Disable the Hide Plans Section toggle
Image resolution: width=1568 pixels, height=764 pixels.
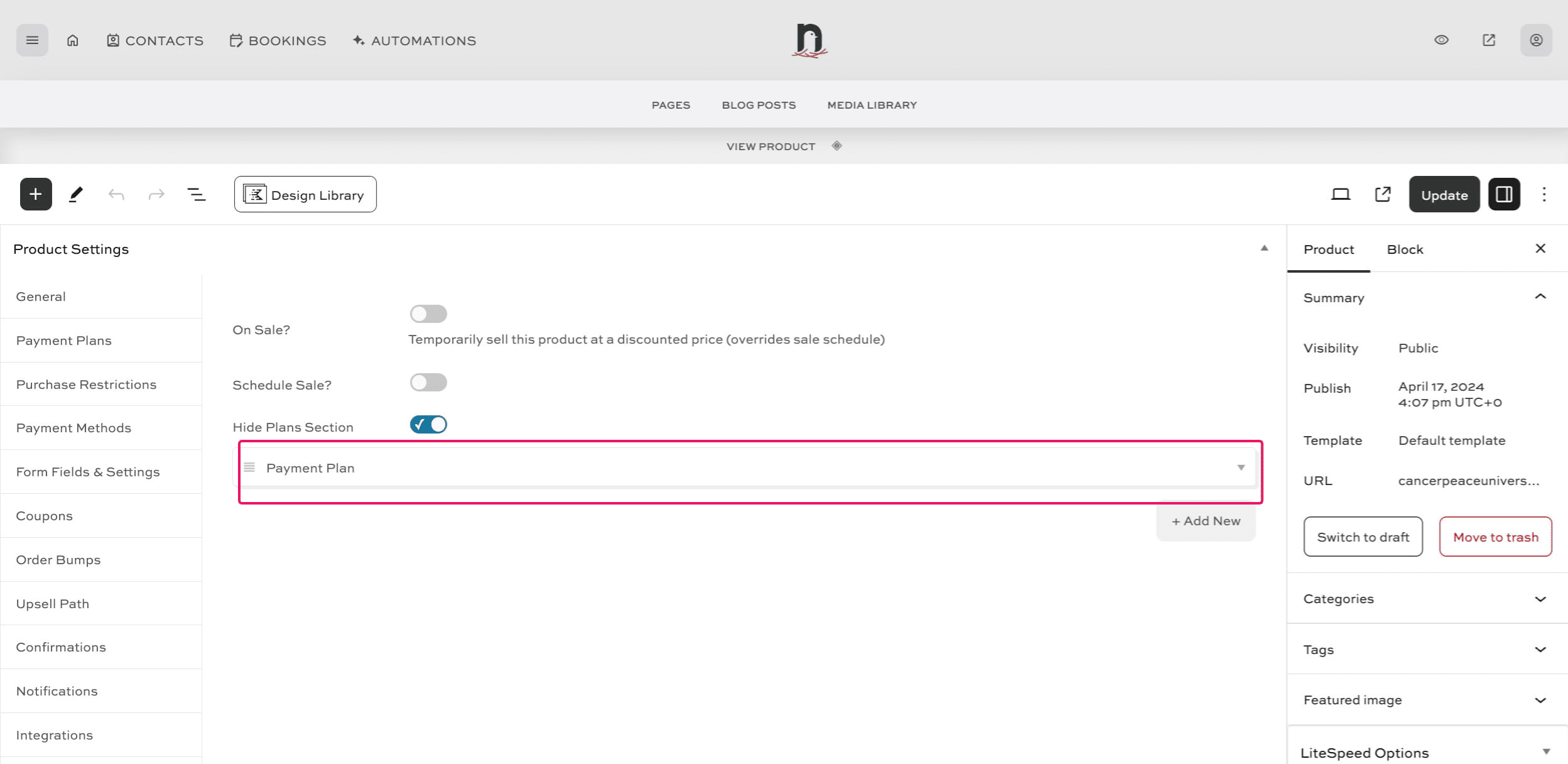(428, 425)
